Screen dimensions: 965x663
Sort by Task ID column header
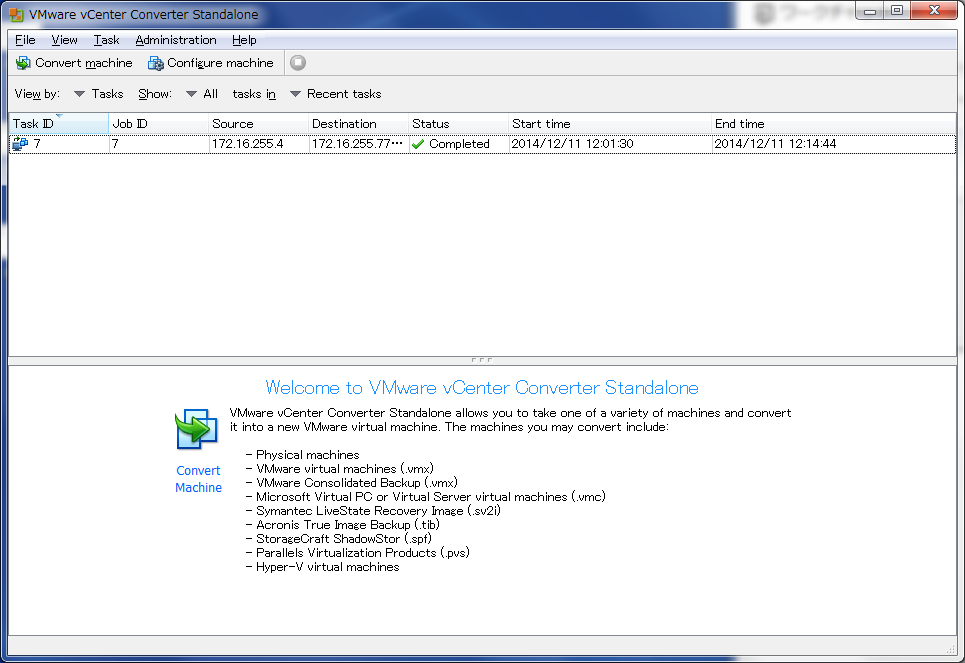[58, 124]
